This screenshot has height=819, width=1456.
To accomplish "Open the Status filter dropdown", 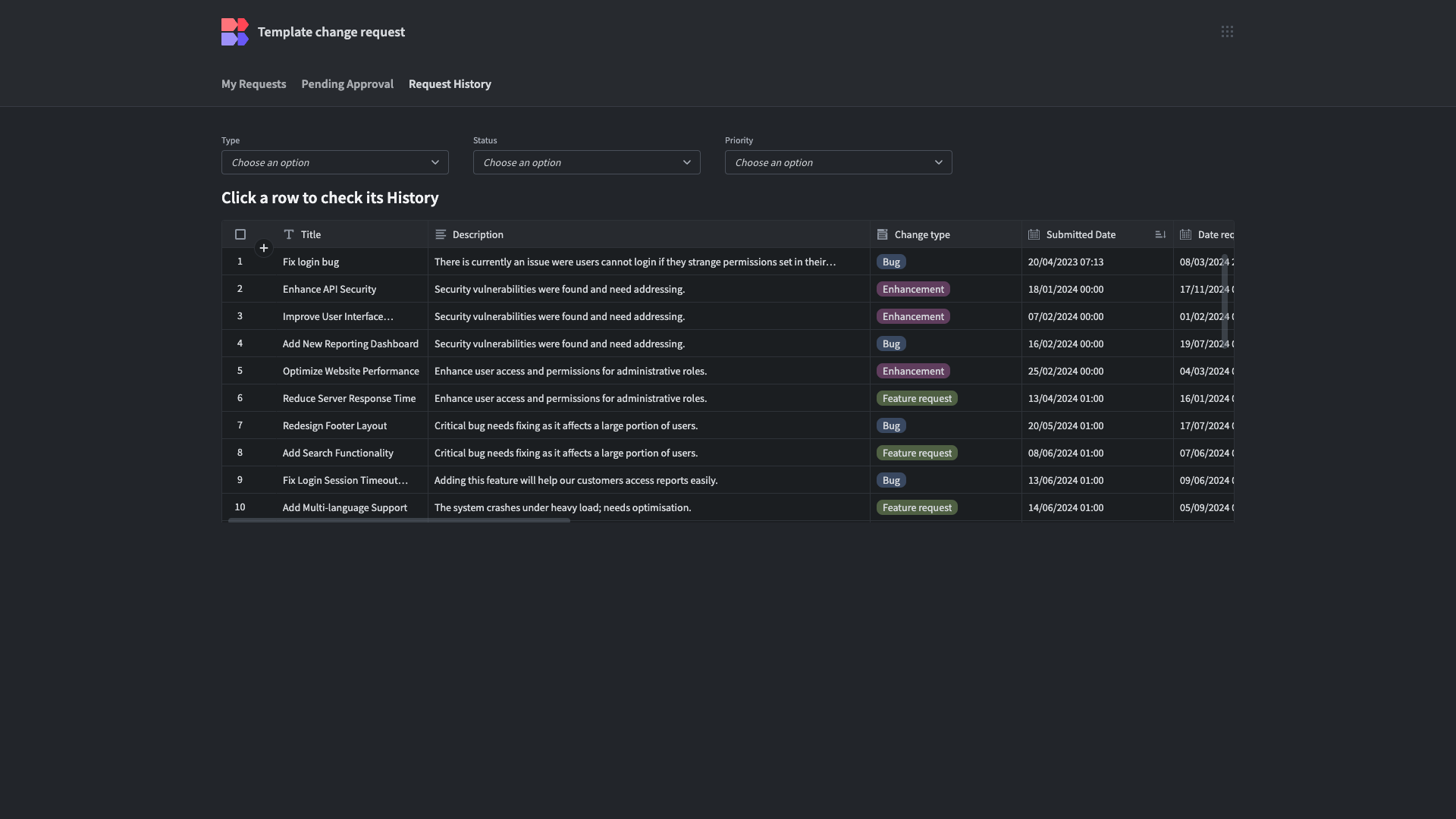I will point(587,162).
